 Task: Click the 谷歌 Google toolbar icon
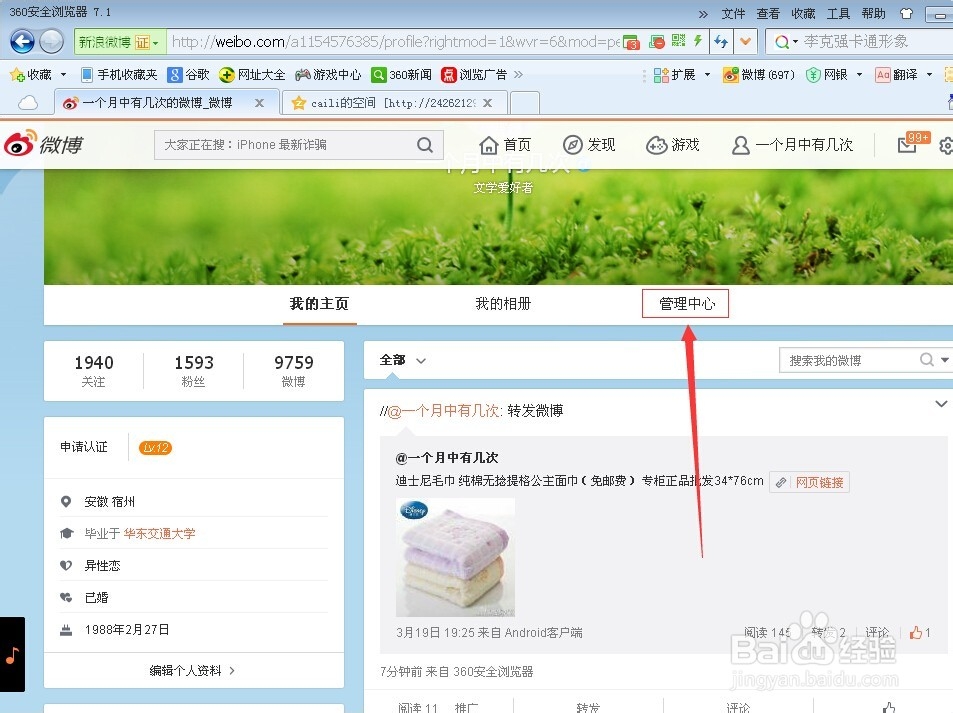[x=185, y=73]
